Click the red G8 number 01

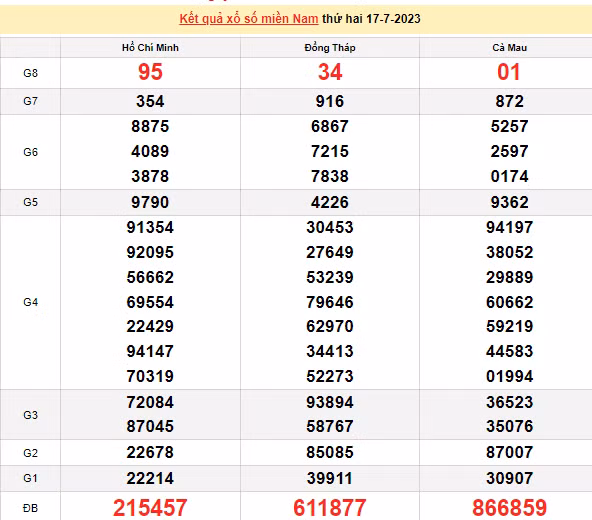(x=509, y=72)
